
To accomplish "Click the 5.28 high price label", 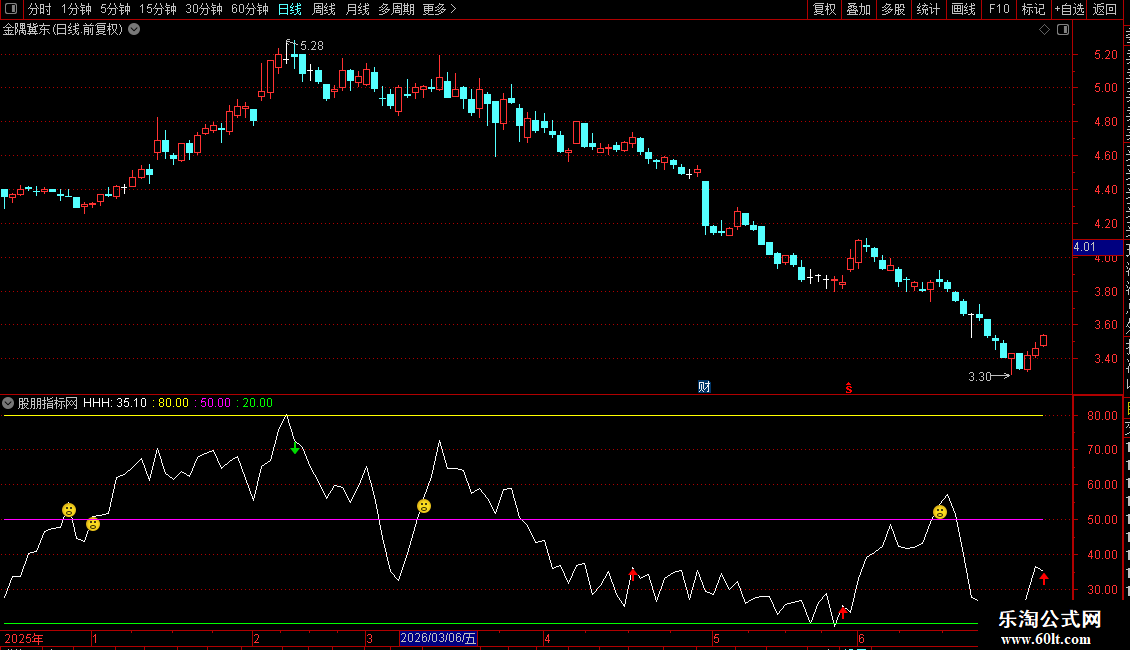I will [311, 46].
